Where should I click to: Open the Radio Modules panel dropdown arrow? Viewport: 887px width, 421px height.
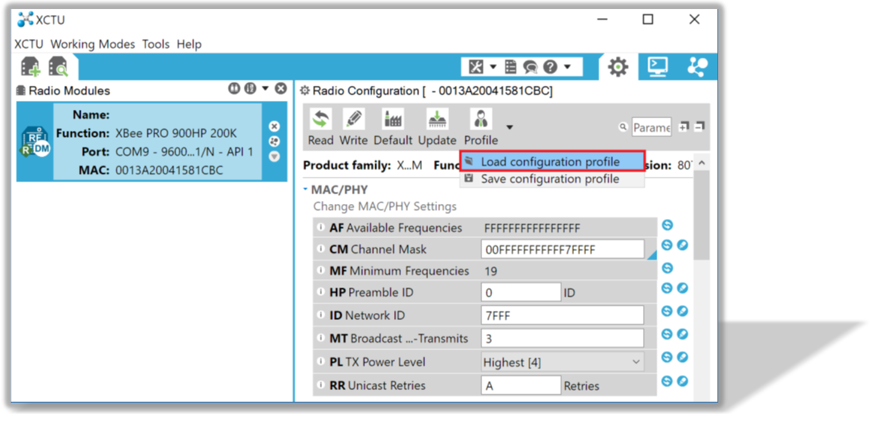click(265, 89)
